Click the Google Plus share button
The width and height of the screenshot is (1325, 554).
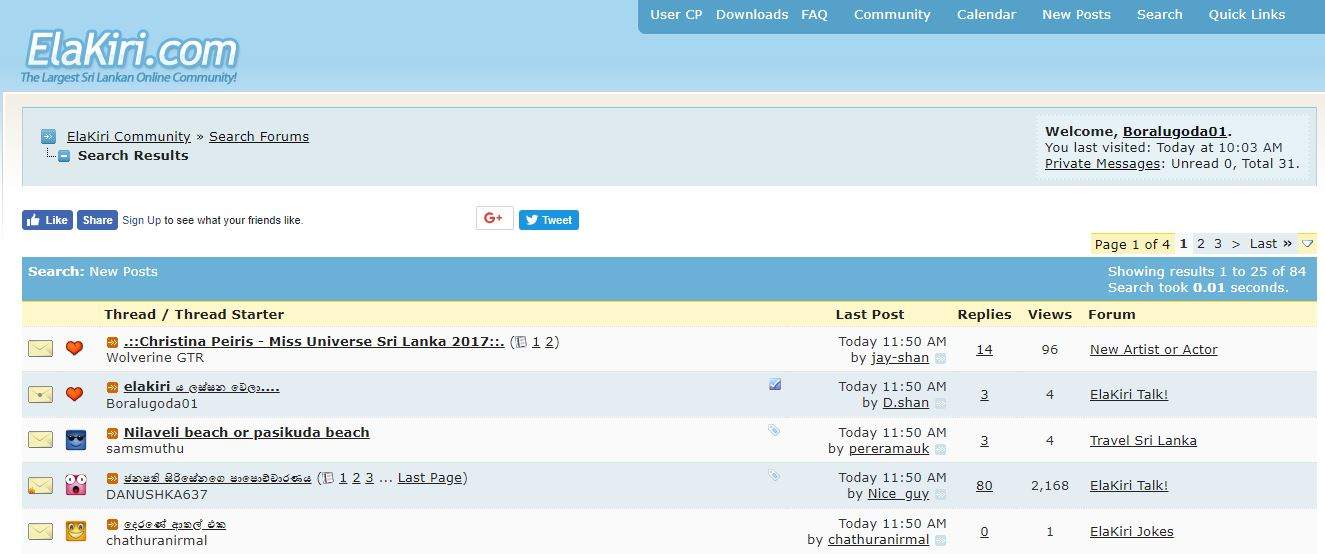[494, 218]
